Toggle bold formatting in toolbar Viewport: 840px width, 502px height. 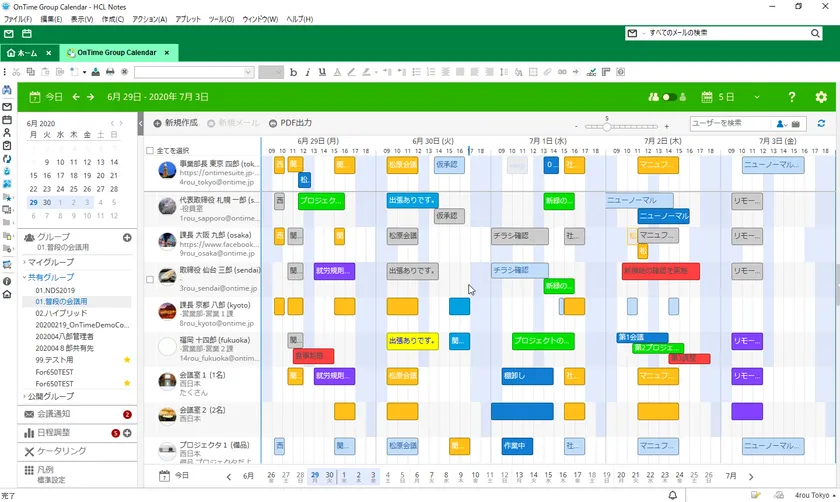(x=293, y=72)
